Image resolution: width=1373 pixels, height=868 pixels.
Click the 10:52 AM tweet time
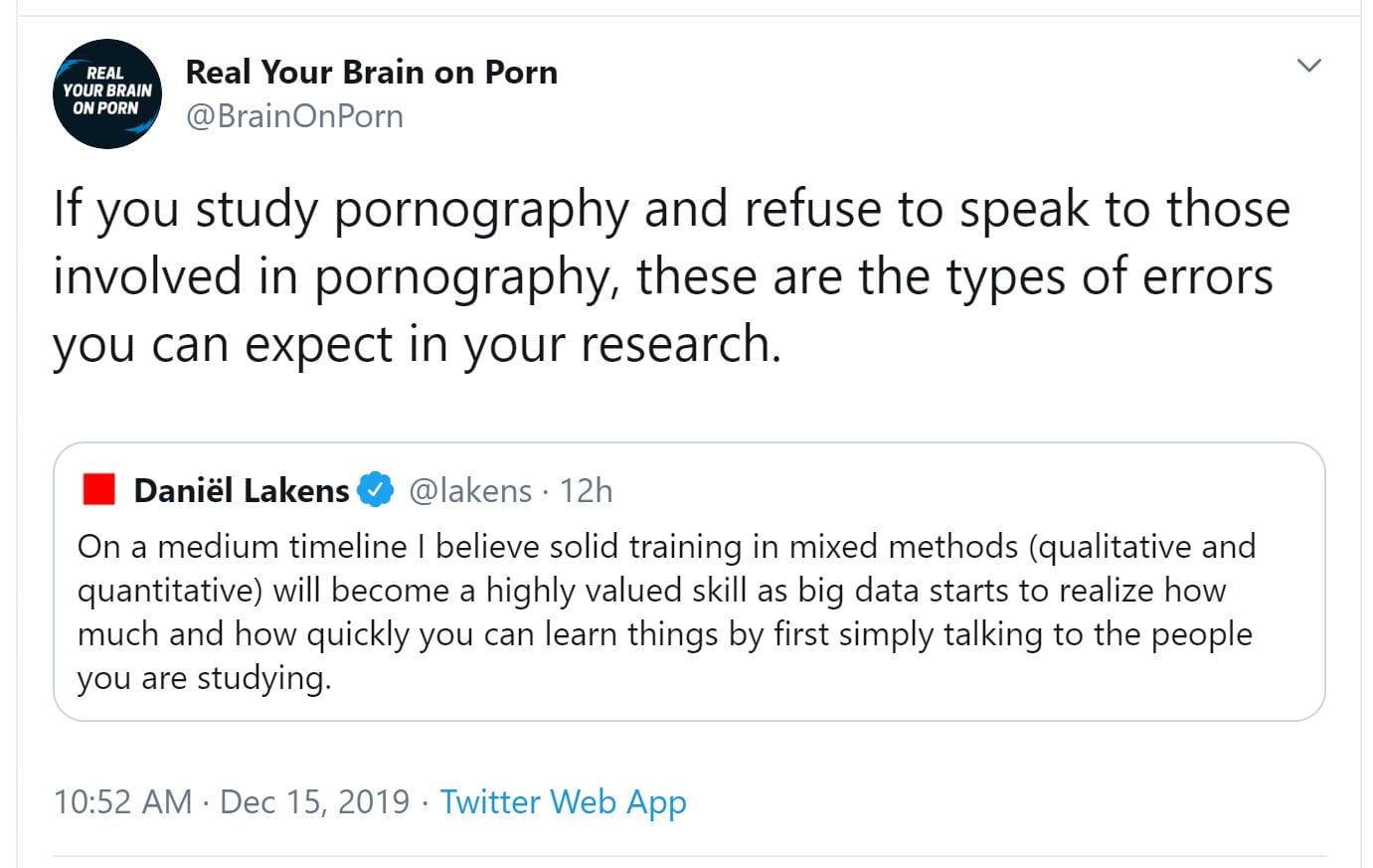coord(122,801)
